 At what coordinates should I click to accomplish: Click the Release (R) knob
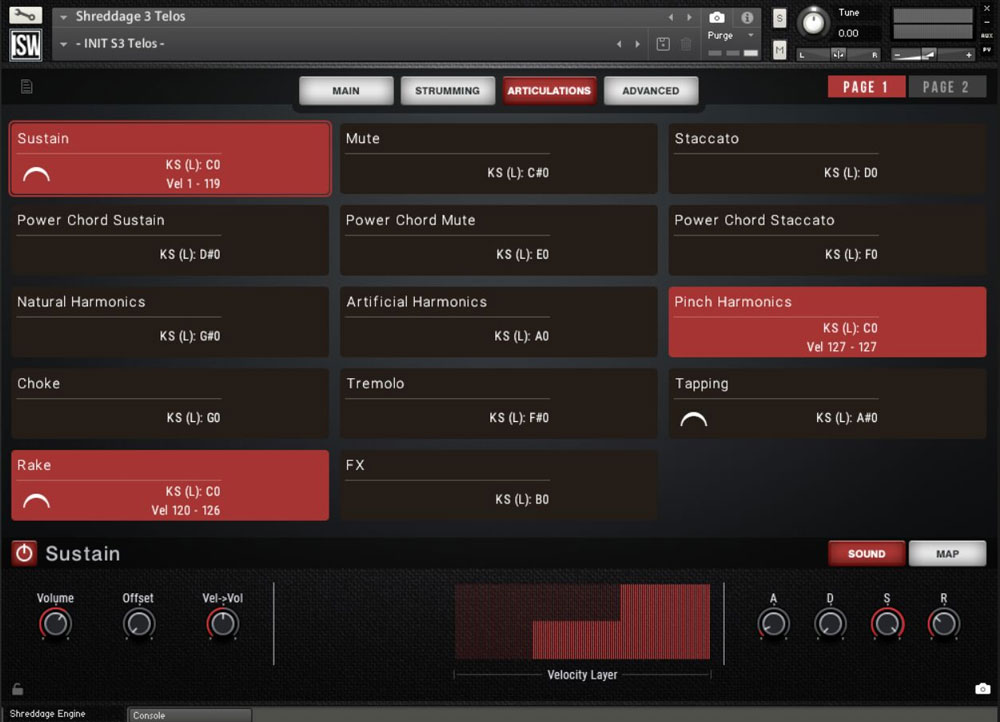tap(944, 623)
